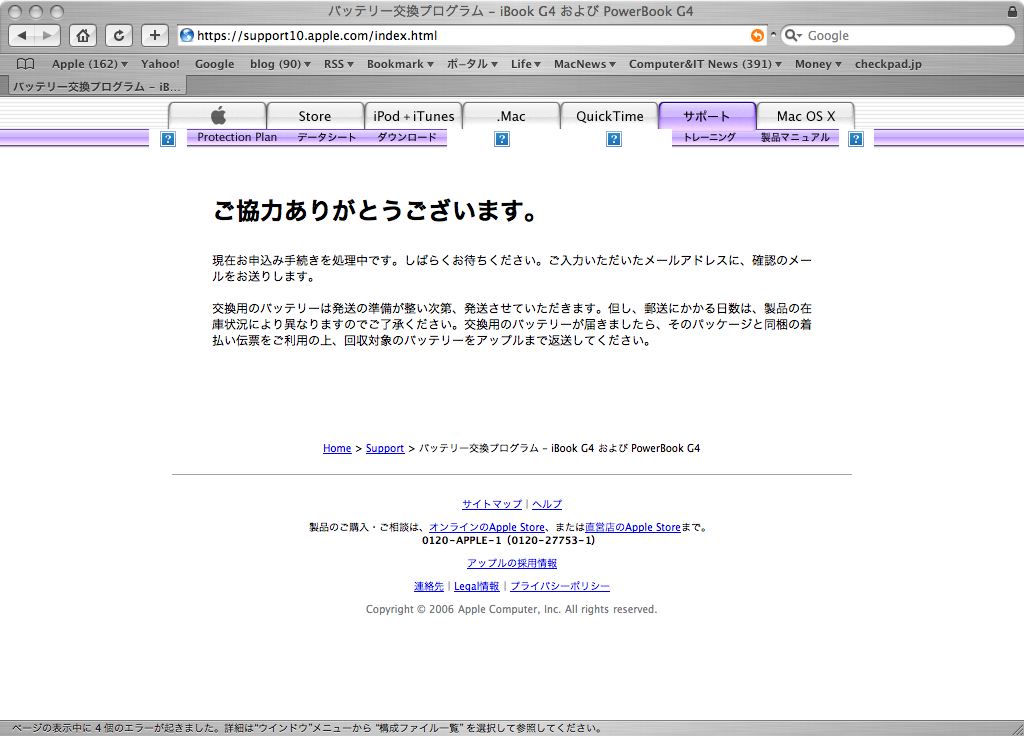The width and height of the screenshot is (1024, 736).
Task: Open the Apple logo navigation tab
Action: (218, 116)
